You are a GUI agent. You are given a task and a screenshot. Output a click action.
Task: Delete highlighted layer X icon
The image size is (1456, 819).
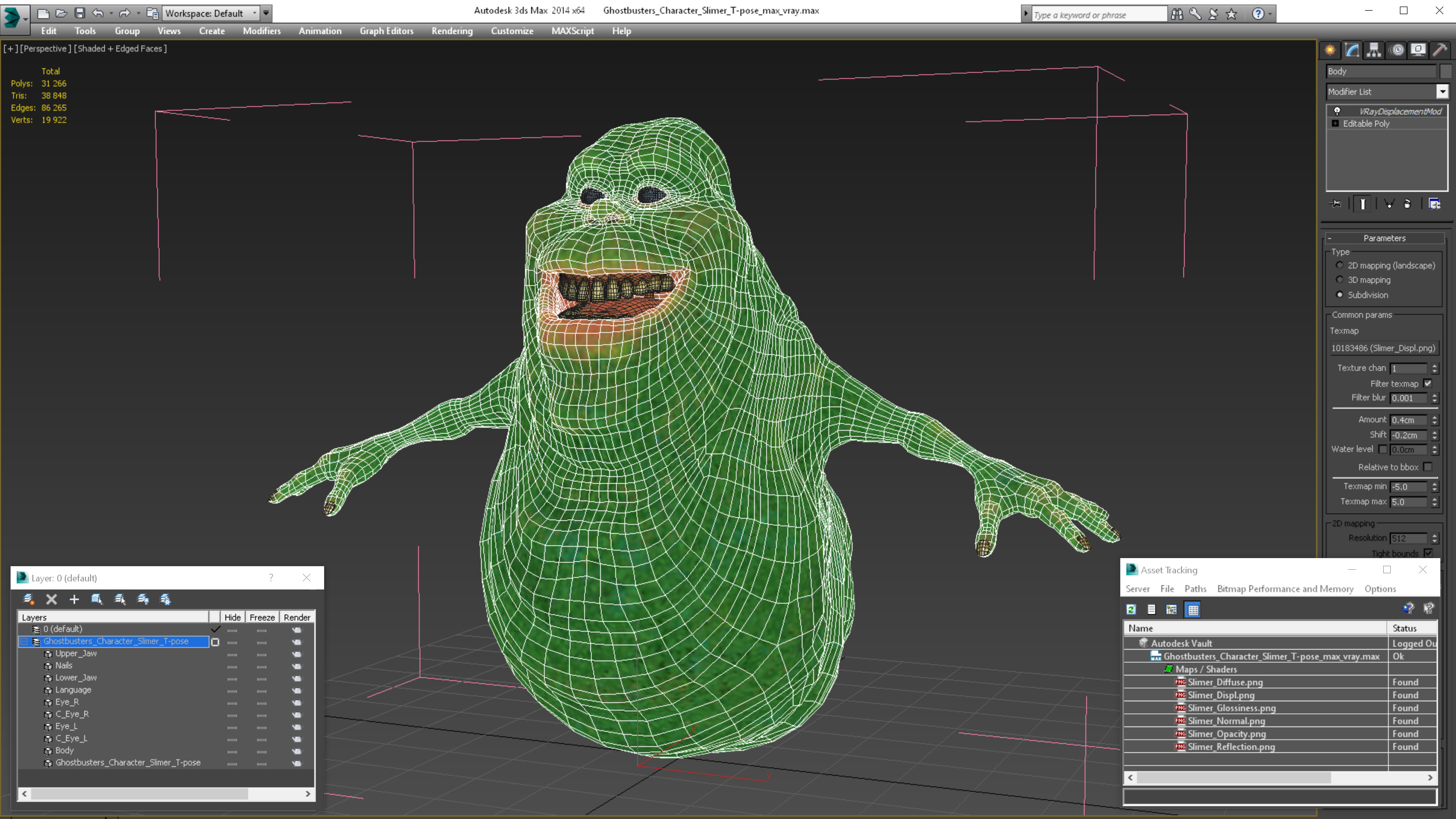(52, 599)
